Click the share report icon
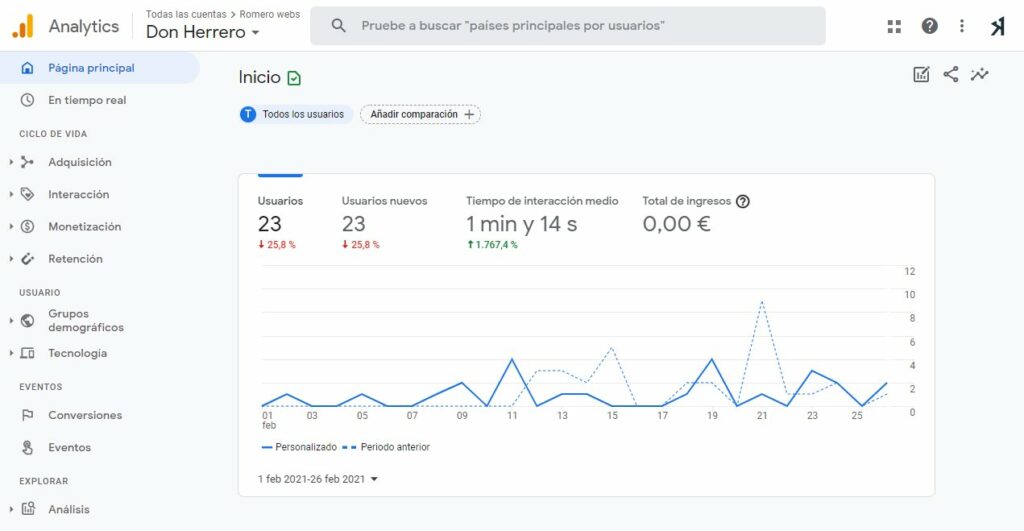 [950, 75]
